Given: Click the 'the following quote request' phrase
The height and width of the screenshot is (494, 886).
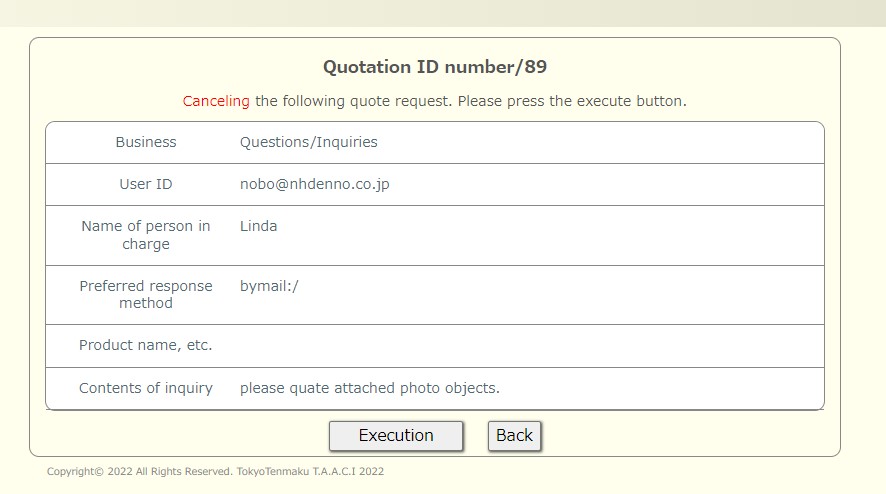Looking at the screenshot, I should (x=353, y=101).
